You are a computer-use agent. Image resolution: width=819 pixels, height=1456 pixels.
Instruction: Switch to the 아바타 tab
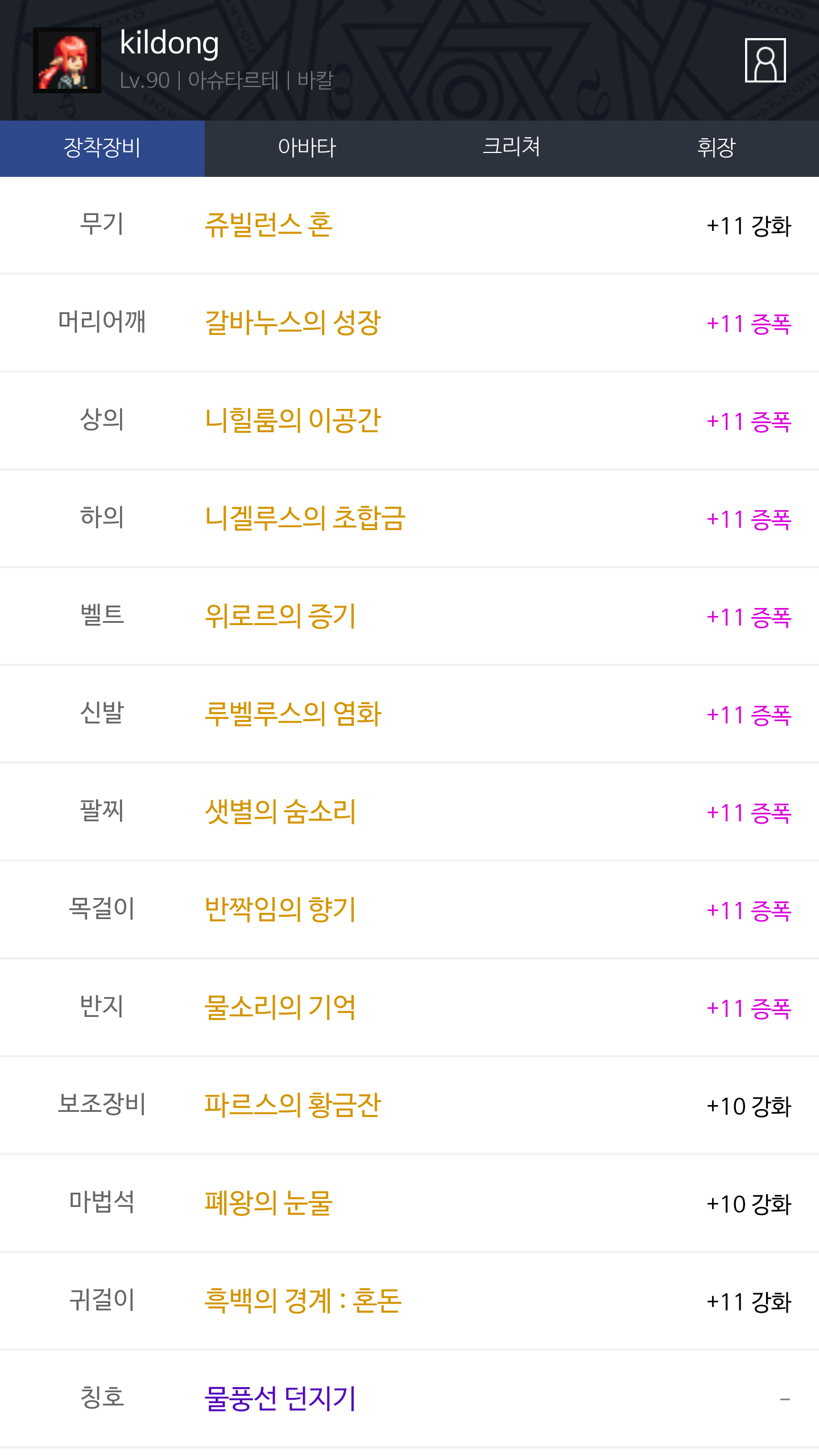307,148
